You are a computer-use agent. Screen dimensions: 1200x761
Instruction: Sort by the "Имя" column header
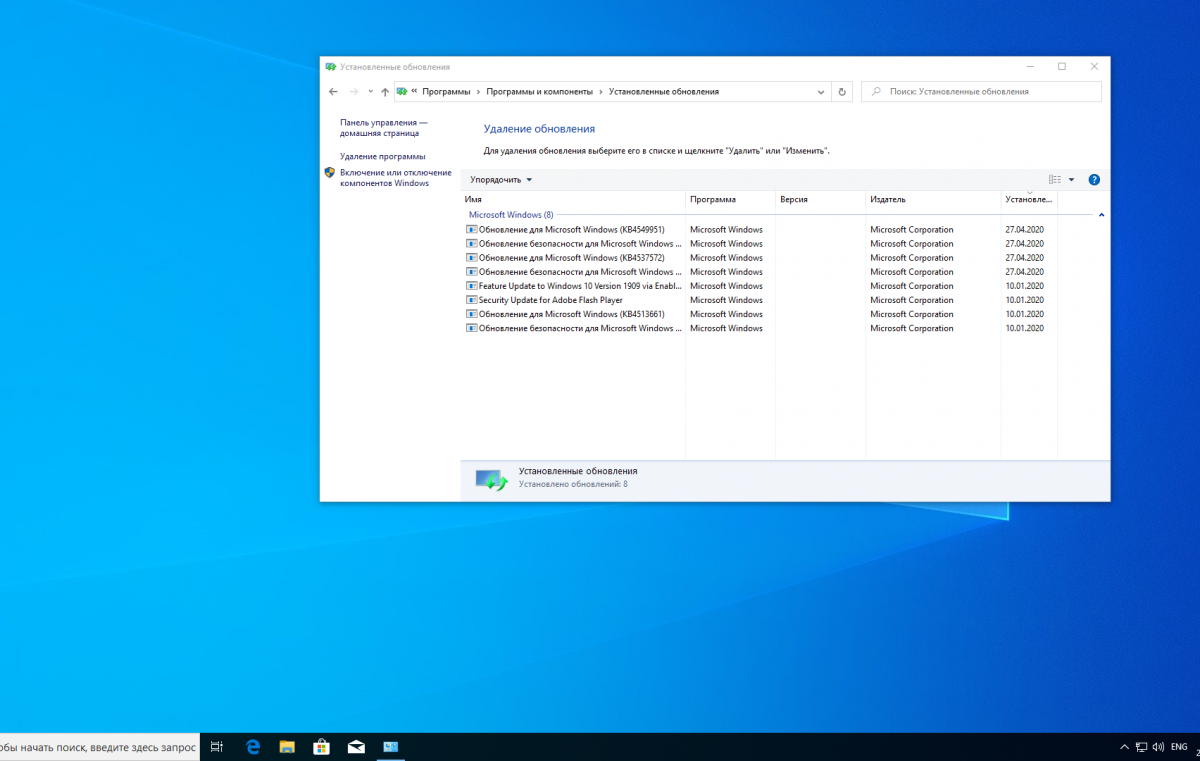(x=573, y=200)
